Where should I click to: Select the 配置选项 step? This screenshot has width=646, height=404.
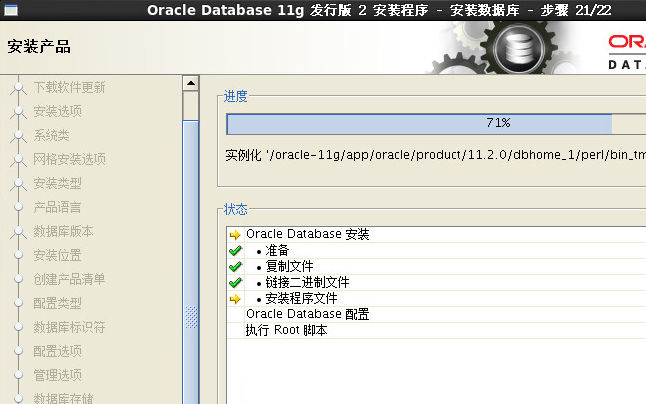[x=57, y=351]
